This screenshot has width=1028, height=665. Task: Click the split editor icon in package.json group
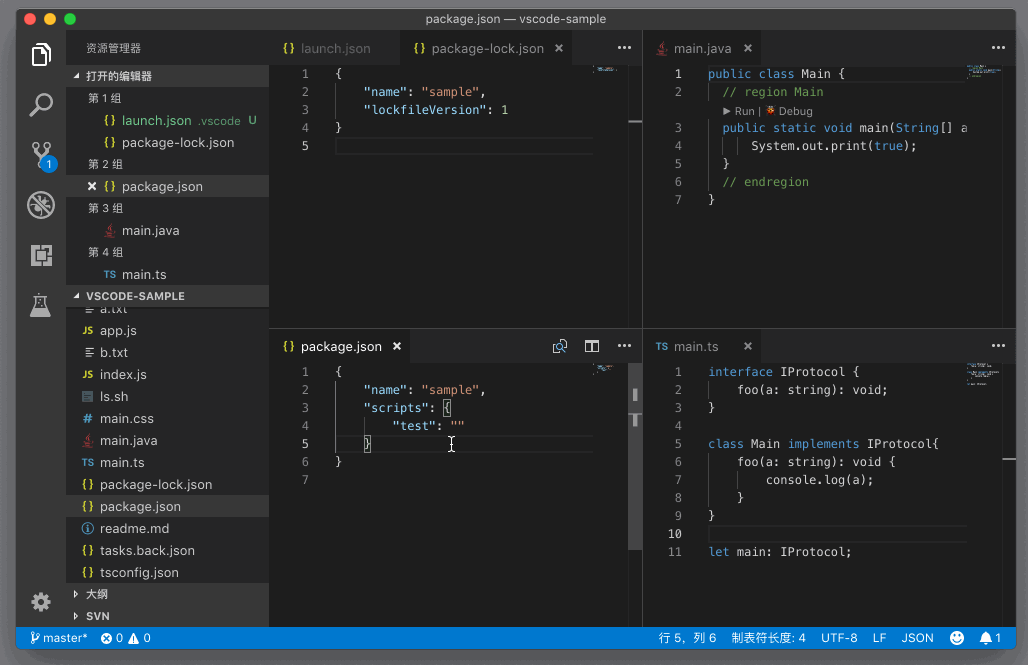pos(592,346)
